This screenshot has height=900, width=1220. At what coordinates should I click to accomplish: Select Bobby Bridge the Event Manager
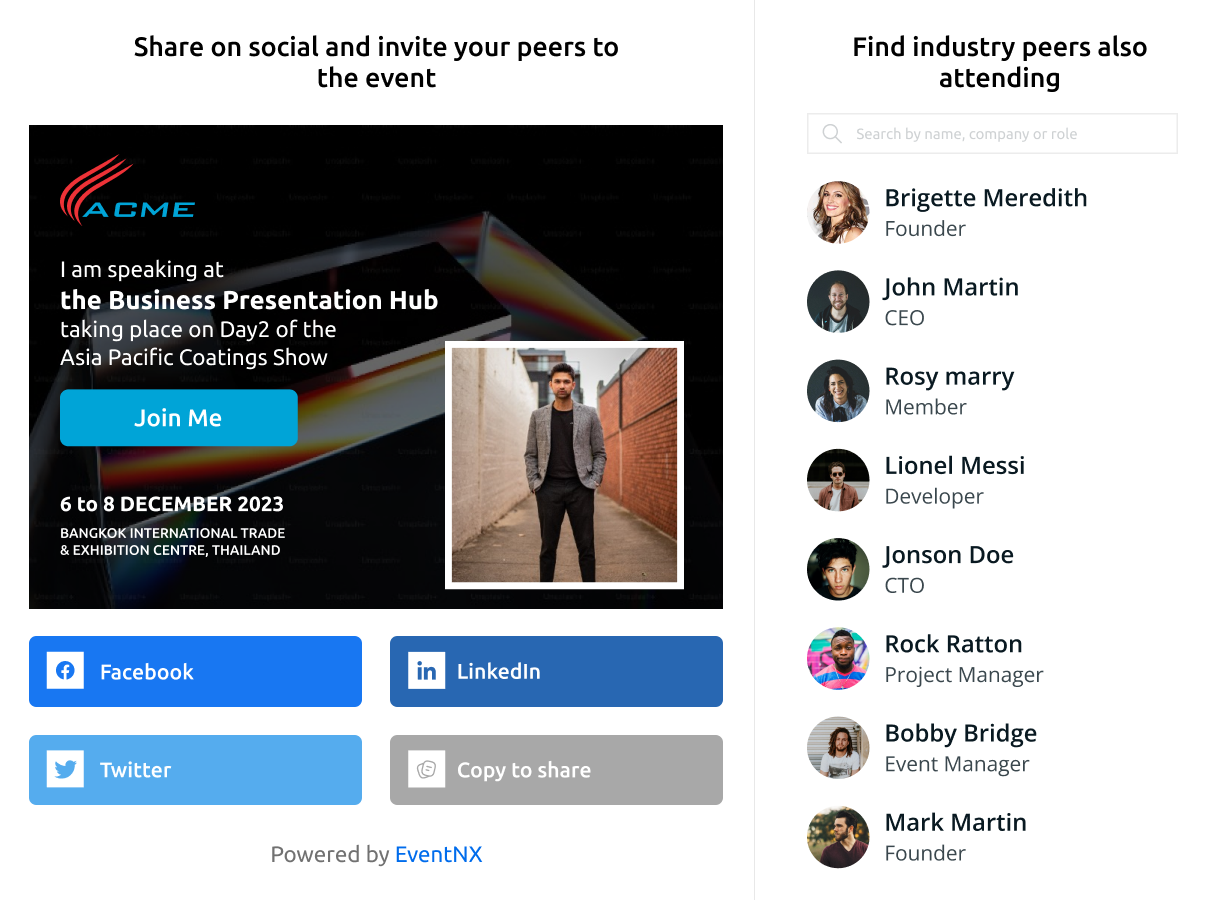[960, 748]
